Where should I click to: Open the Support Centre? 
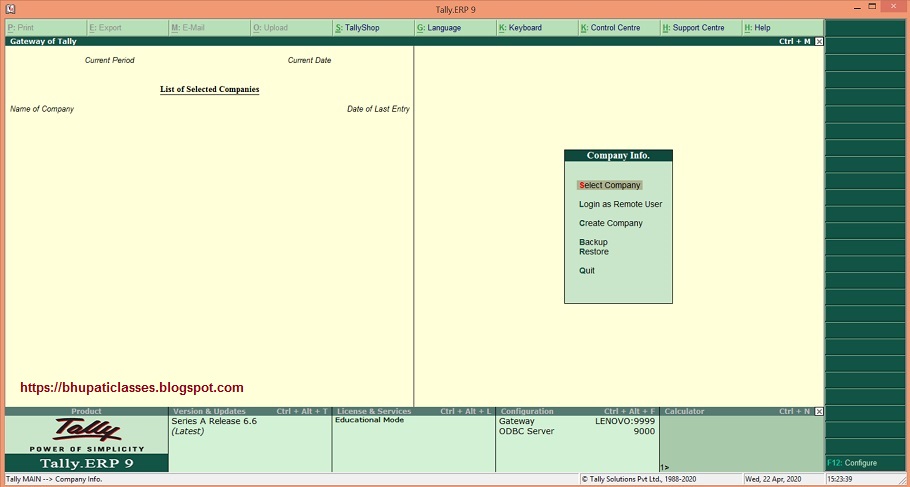pos(700,27)
